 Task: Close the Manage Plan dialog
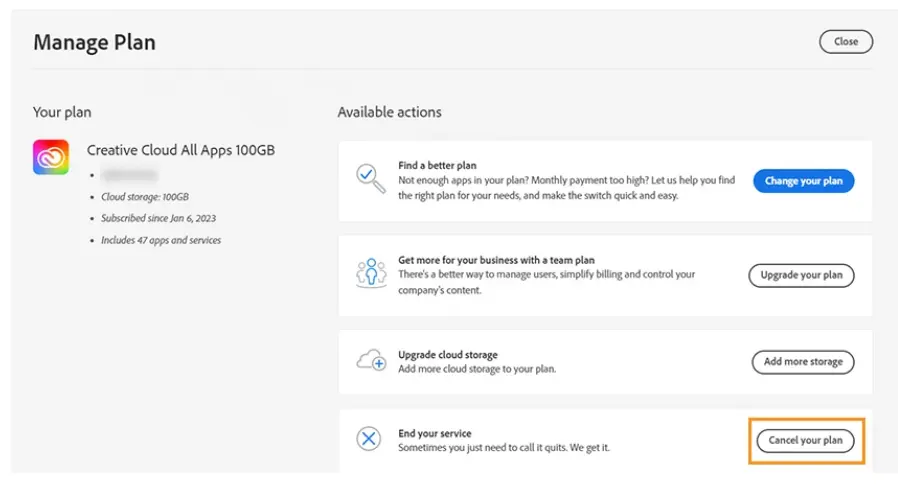coord(846,42)
